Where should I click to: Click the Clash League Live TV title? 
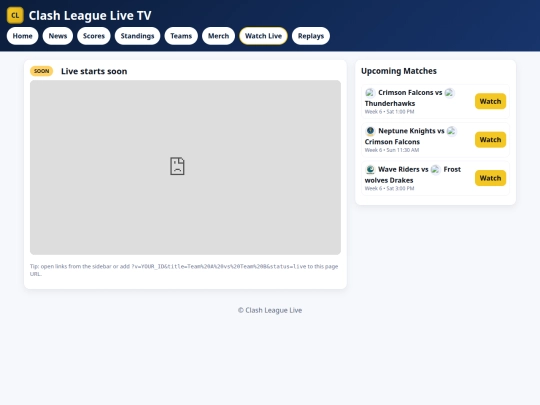click(x=90, y=15)
